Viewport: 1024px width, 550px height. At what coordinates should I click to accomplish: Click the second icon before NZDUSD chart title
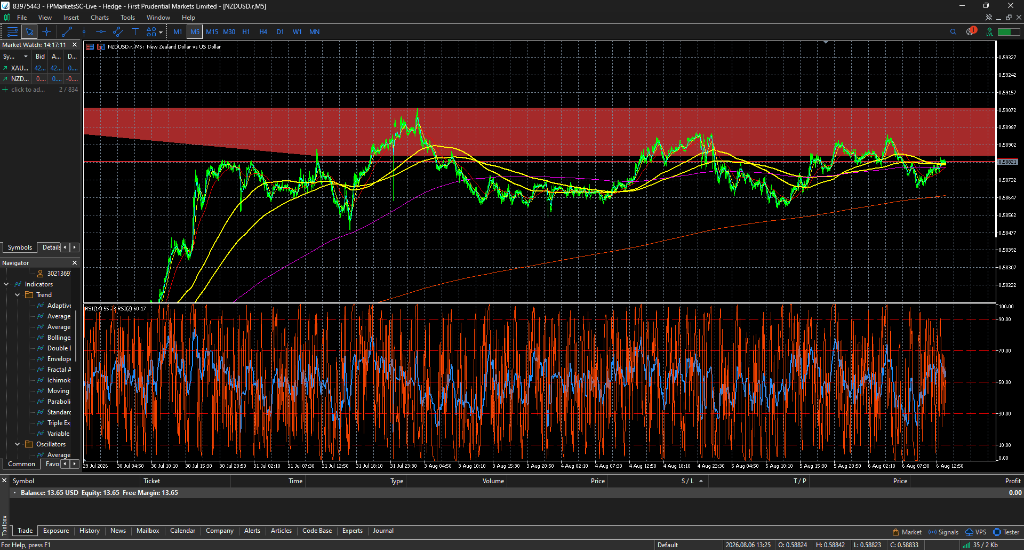[101, 47]
